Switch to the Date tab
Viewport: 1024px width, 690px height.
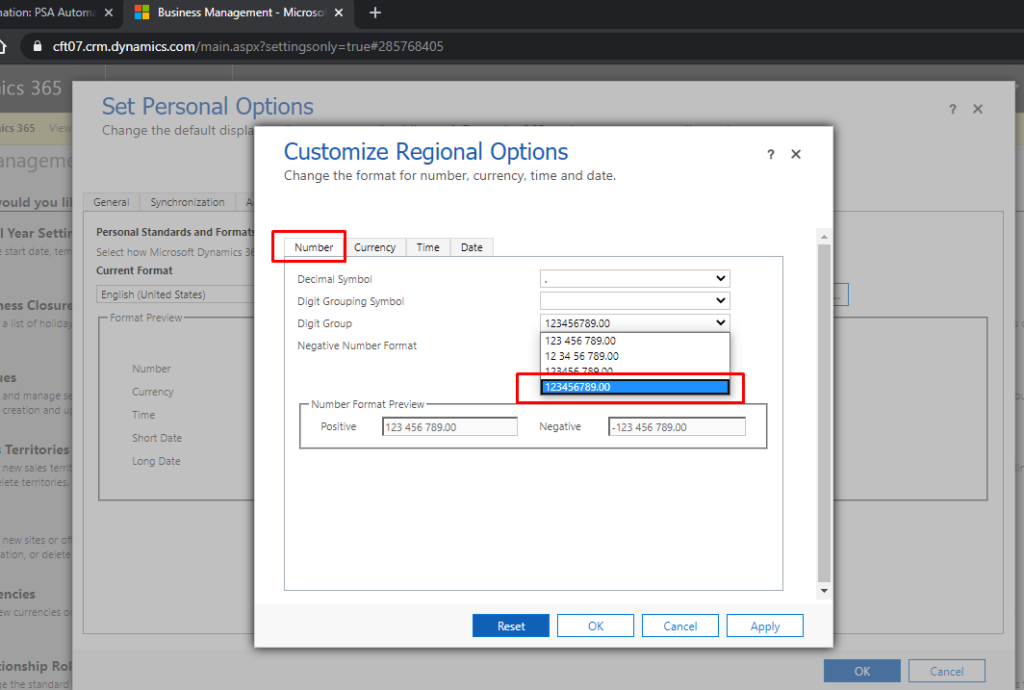(472, 247)
